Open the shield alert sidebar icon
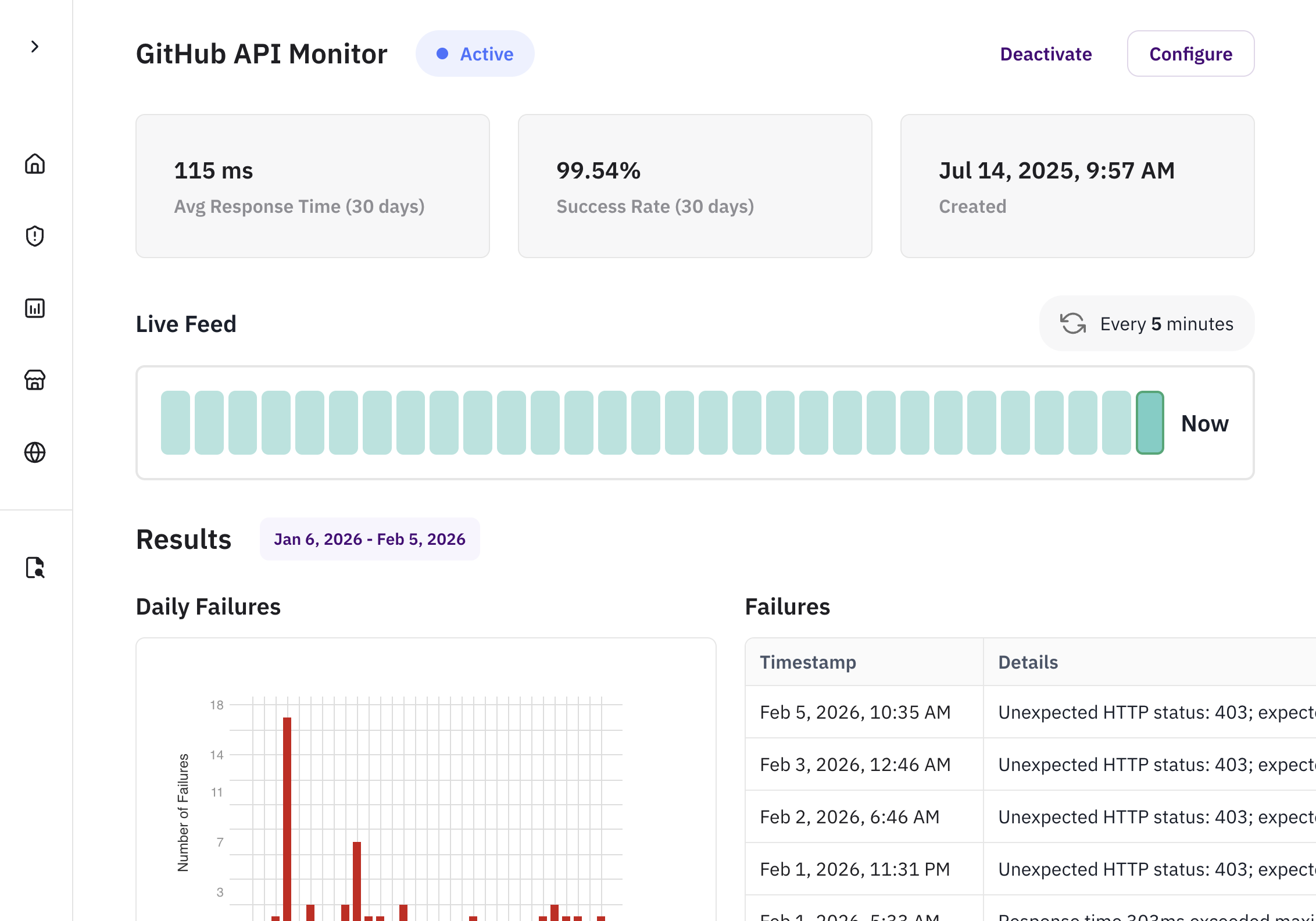 (x=35, y=236)
